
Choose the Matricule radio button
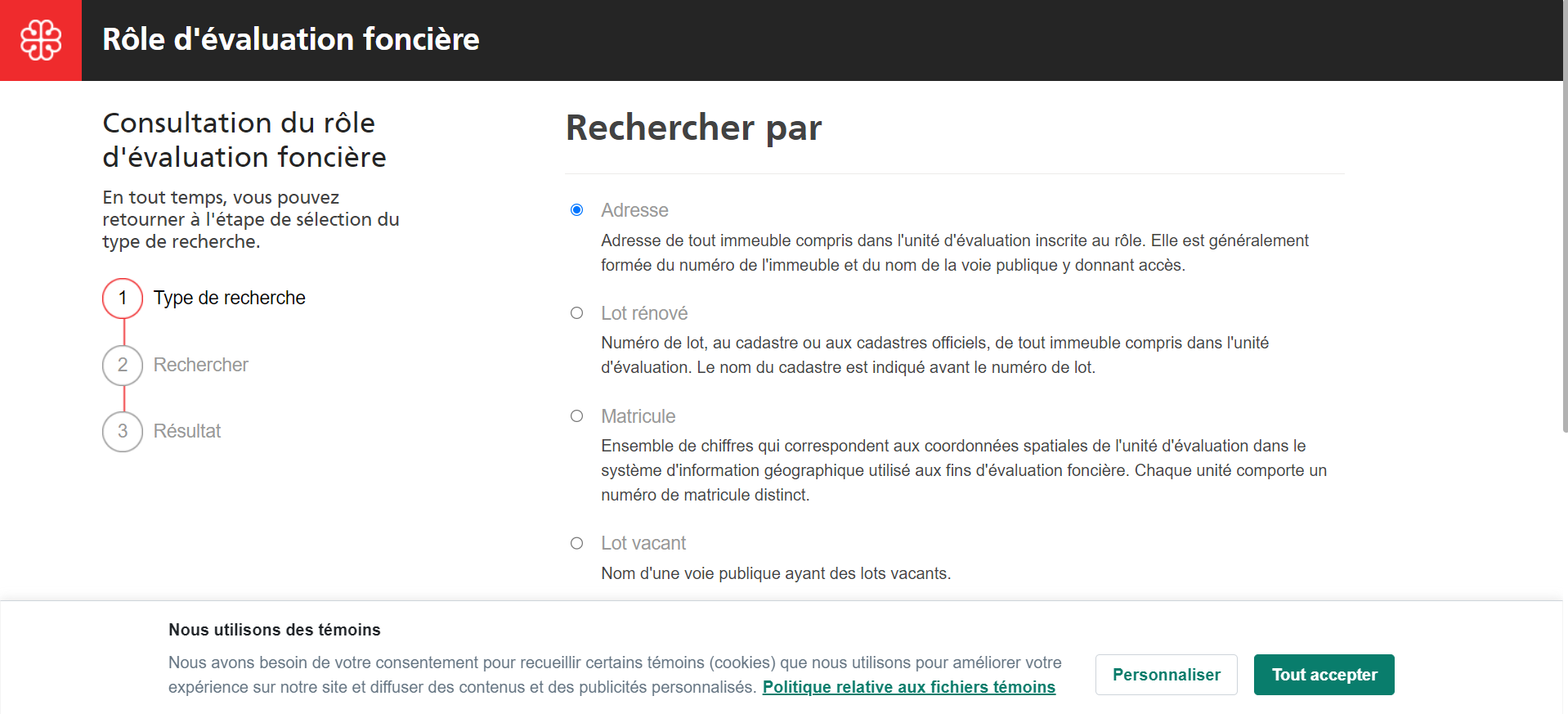(x=576, y=416)
